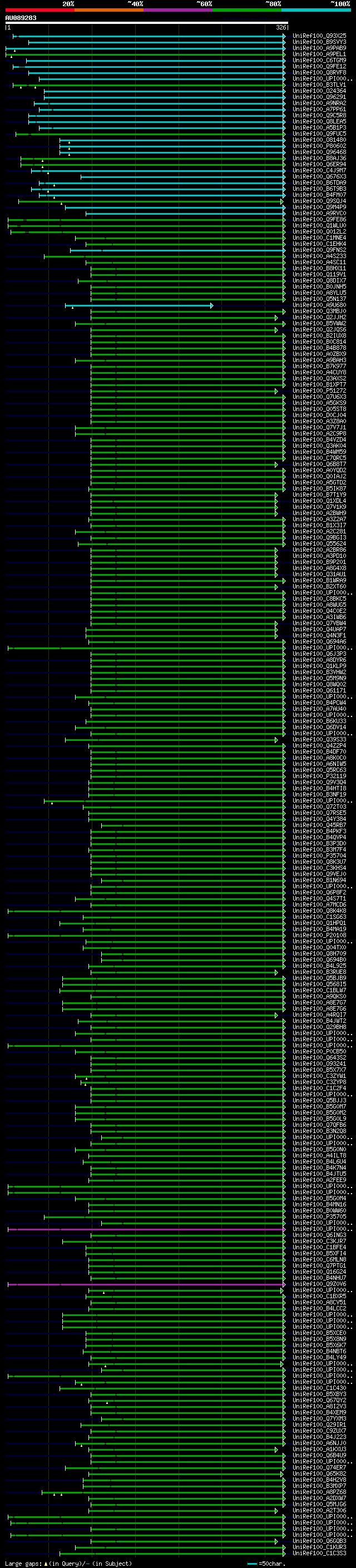Screen dimensions: 356x1568
Task: Open hit UniRef100_B9SVY3
Action: pyautogui.click(x=319, y=42)
